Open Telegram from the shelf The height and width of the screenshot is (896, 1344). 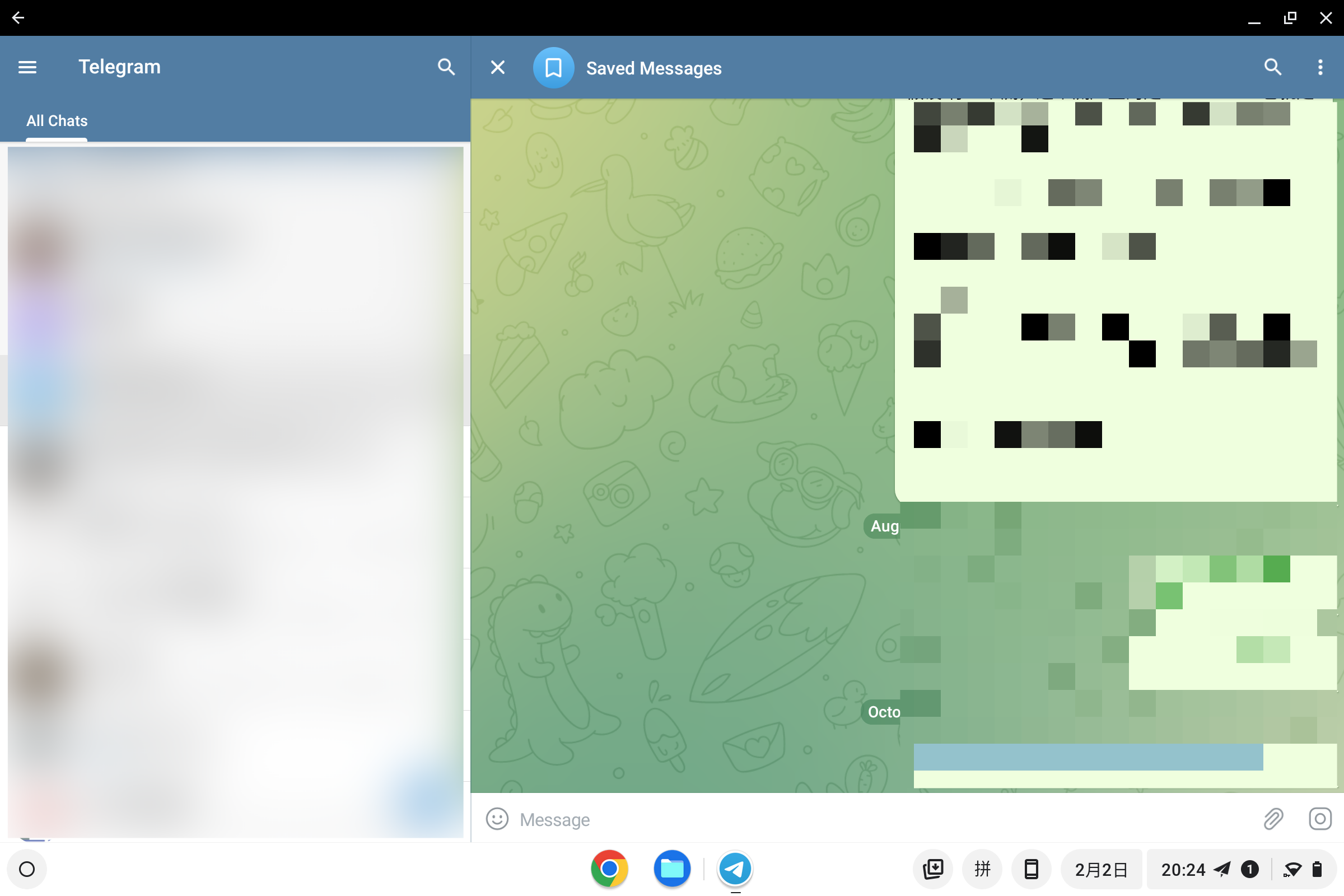point(735,869)
